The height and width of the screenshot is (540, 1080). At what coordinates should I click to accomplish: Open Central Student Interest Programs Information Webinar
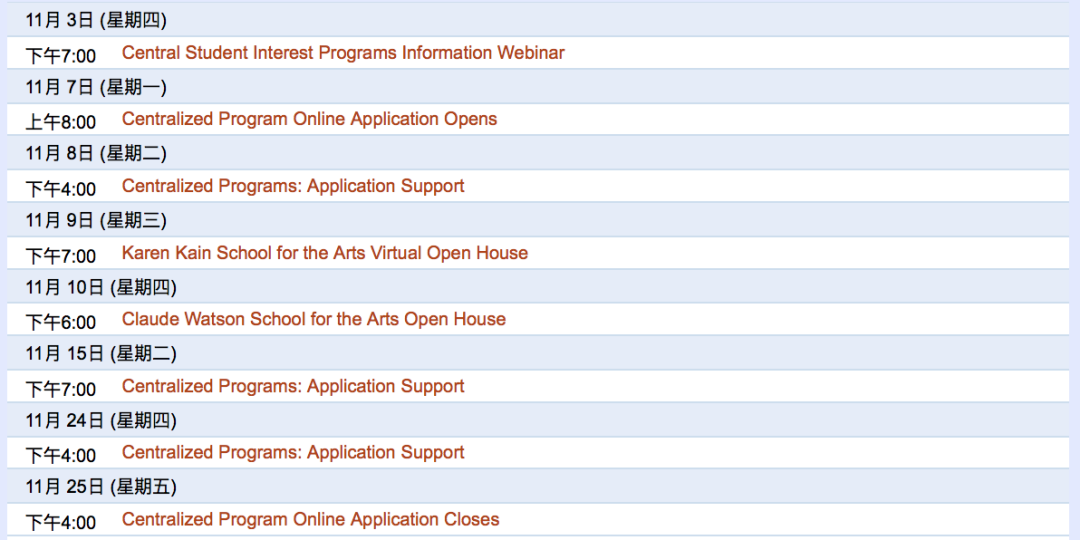(x=343, y=53)
